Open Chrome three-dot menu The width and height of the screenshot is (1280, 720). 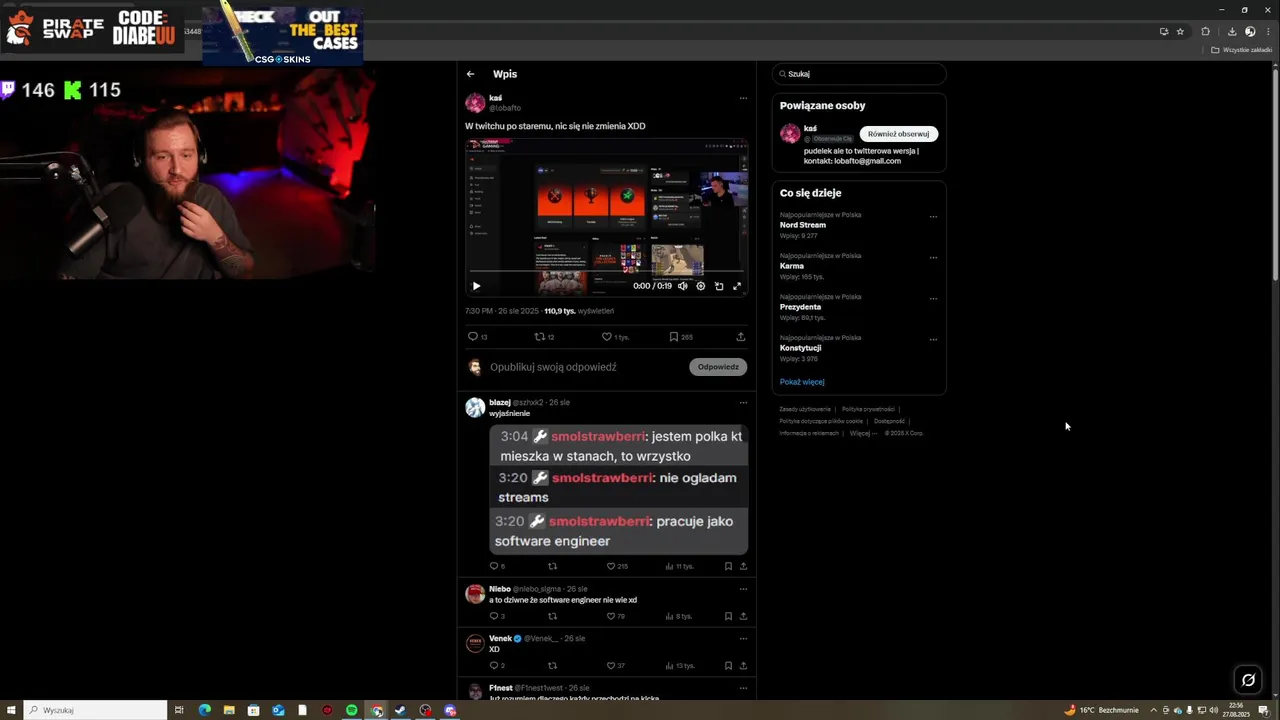[x=1268, y=31]
